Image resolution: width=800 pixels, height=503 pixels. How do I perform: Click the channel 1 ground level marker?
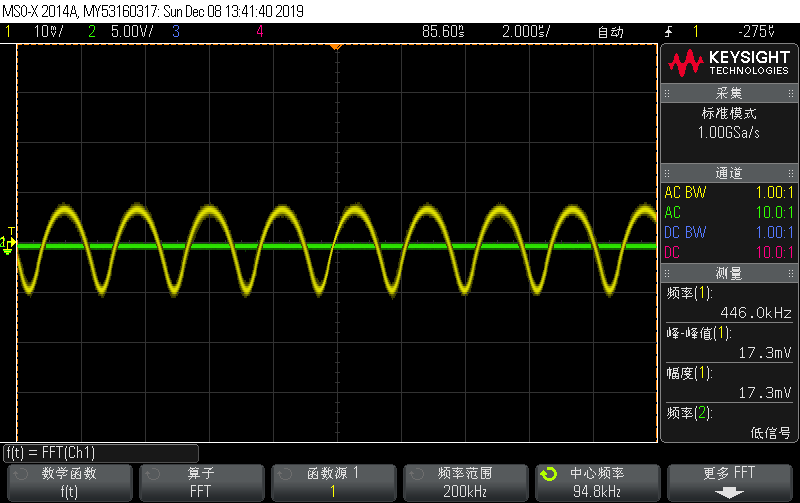tap(7, 245)
